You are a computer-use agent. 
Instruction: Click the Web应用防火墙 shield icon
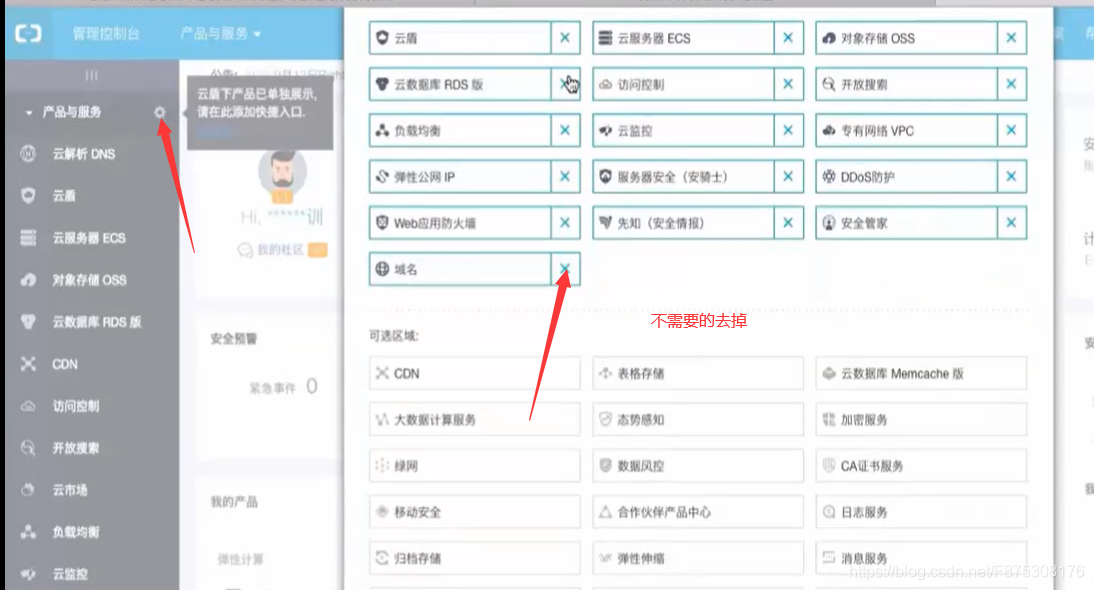tap(382, 222)
